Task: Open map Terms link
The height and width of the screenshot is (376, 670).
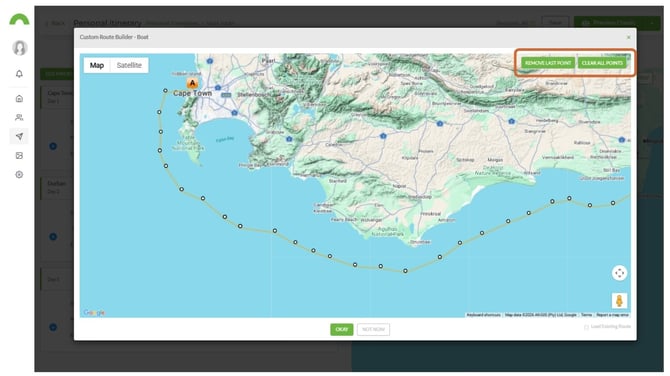Action: pos(586,315)
